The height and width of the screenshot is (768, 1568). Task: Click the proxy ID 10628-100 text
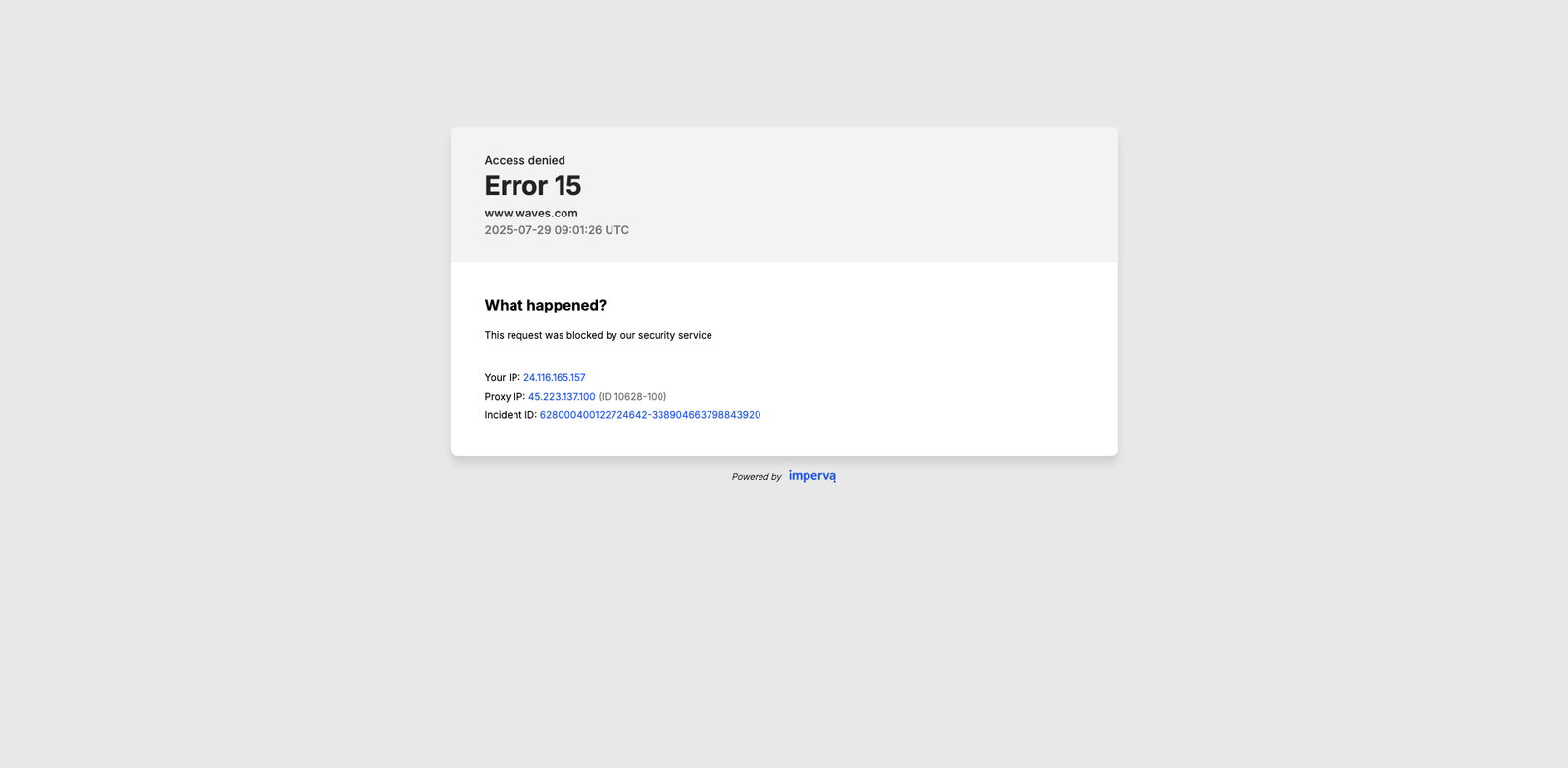[x=632, y=397]
